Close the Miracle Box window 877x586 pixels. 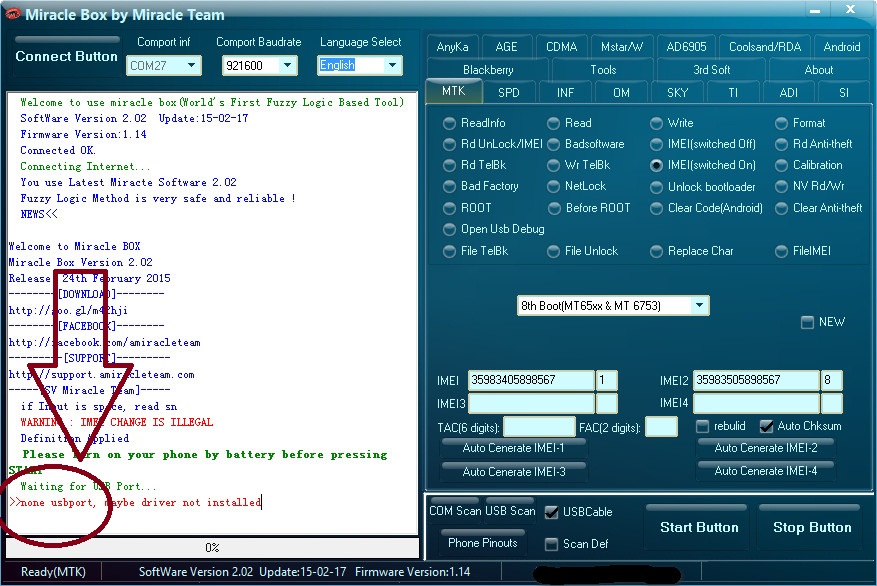(x=850, y=10)
